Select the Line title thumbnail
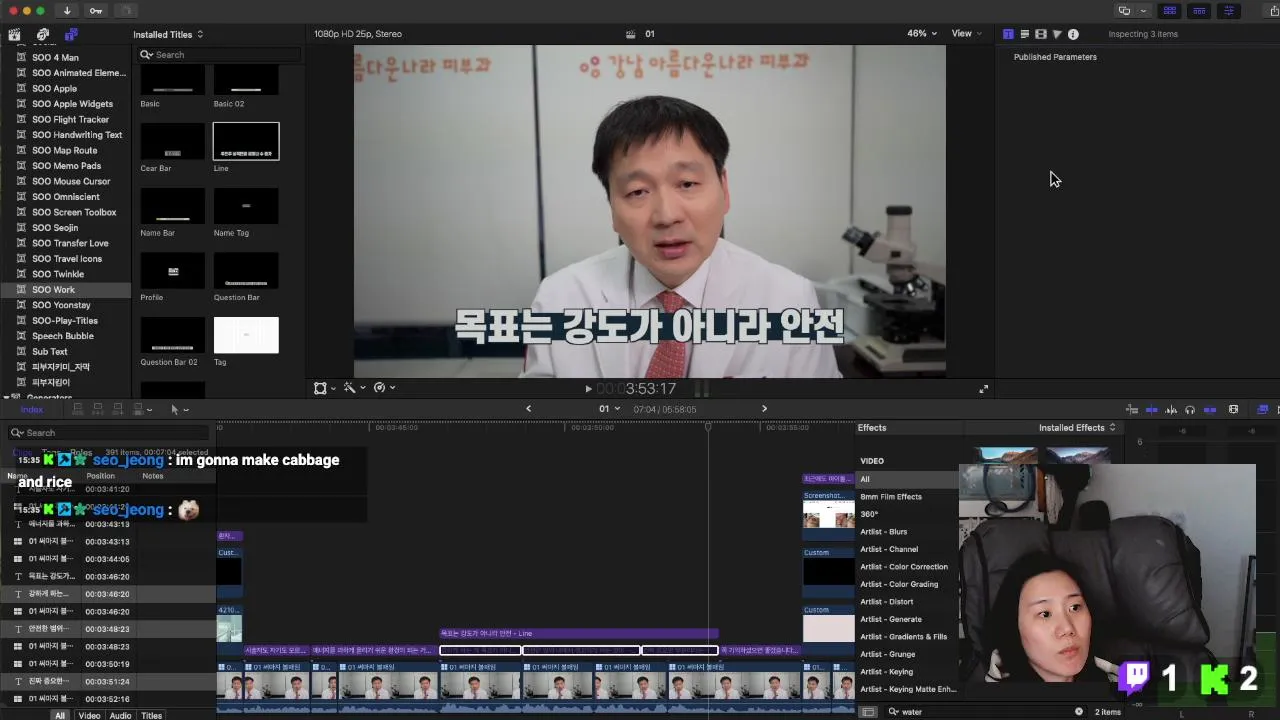The image size is (1280, 720). pos(246,142)
